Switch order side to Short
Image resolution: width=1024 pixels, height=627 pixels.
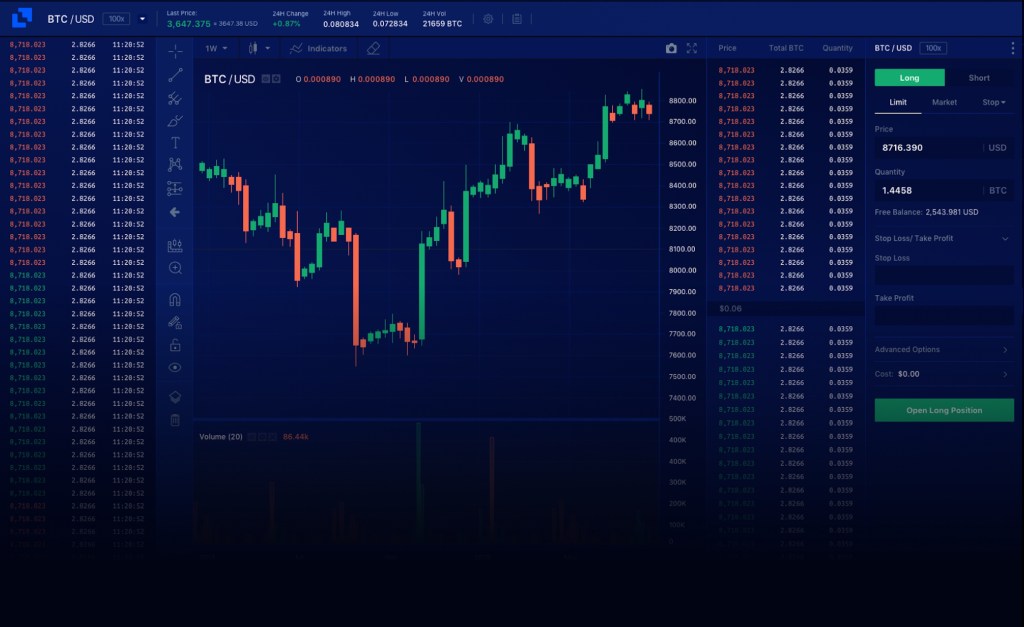(979, 78)
